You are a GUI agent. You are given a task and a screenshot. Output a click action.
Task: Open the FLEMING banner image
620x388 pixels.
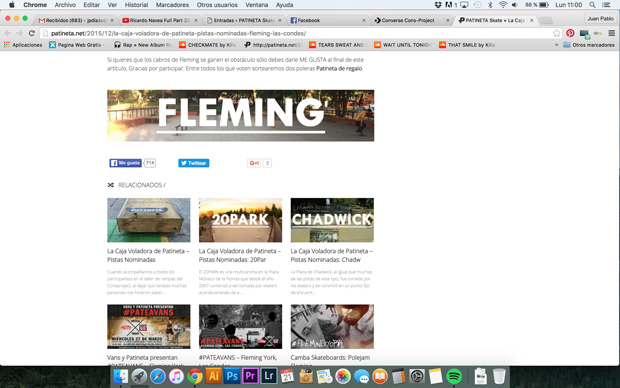click(x=240, y=115)
